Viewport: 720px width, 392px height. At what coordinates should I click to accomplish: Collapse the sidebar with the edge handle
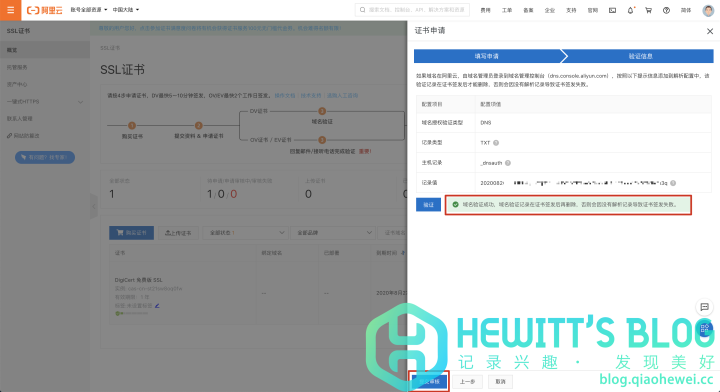coord(94,207)
